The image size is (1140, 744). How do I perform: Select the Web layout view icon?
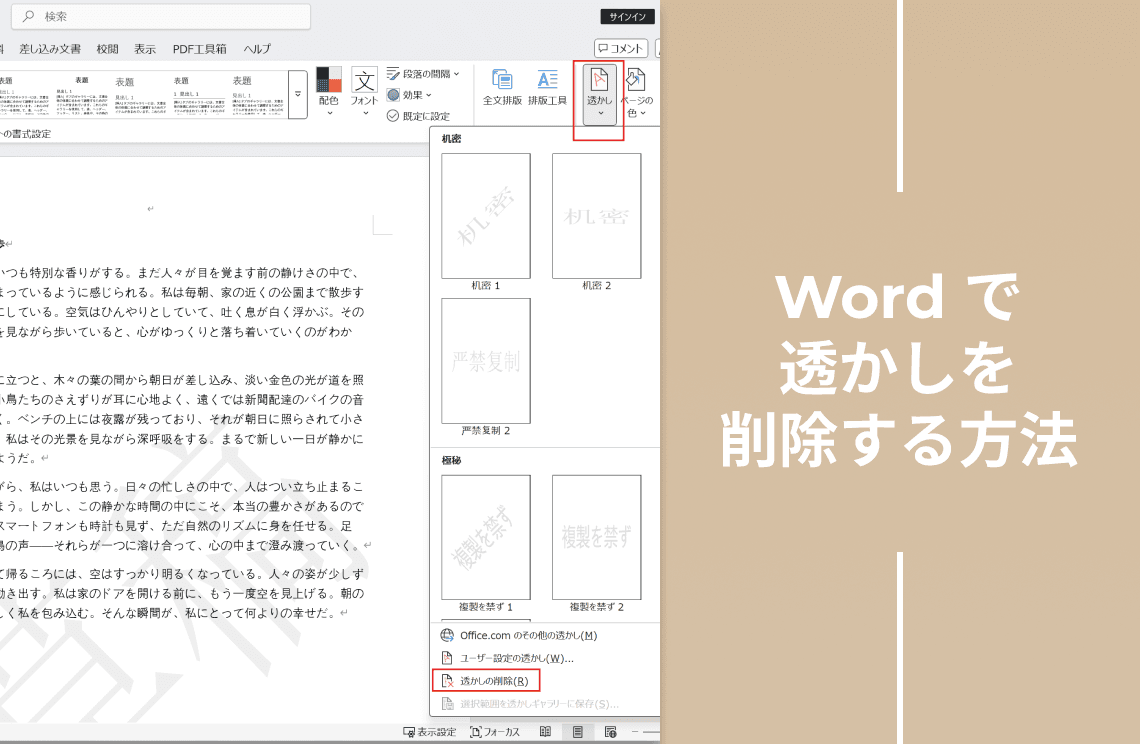pos(610,732)
